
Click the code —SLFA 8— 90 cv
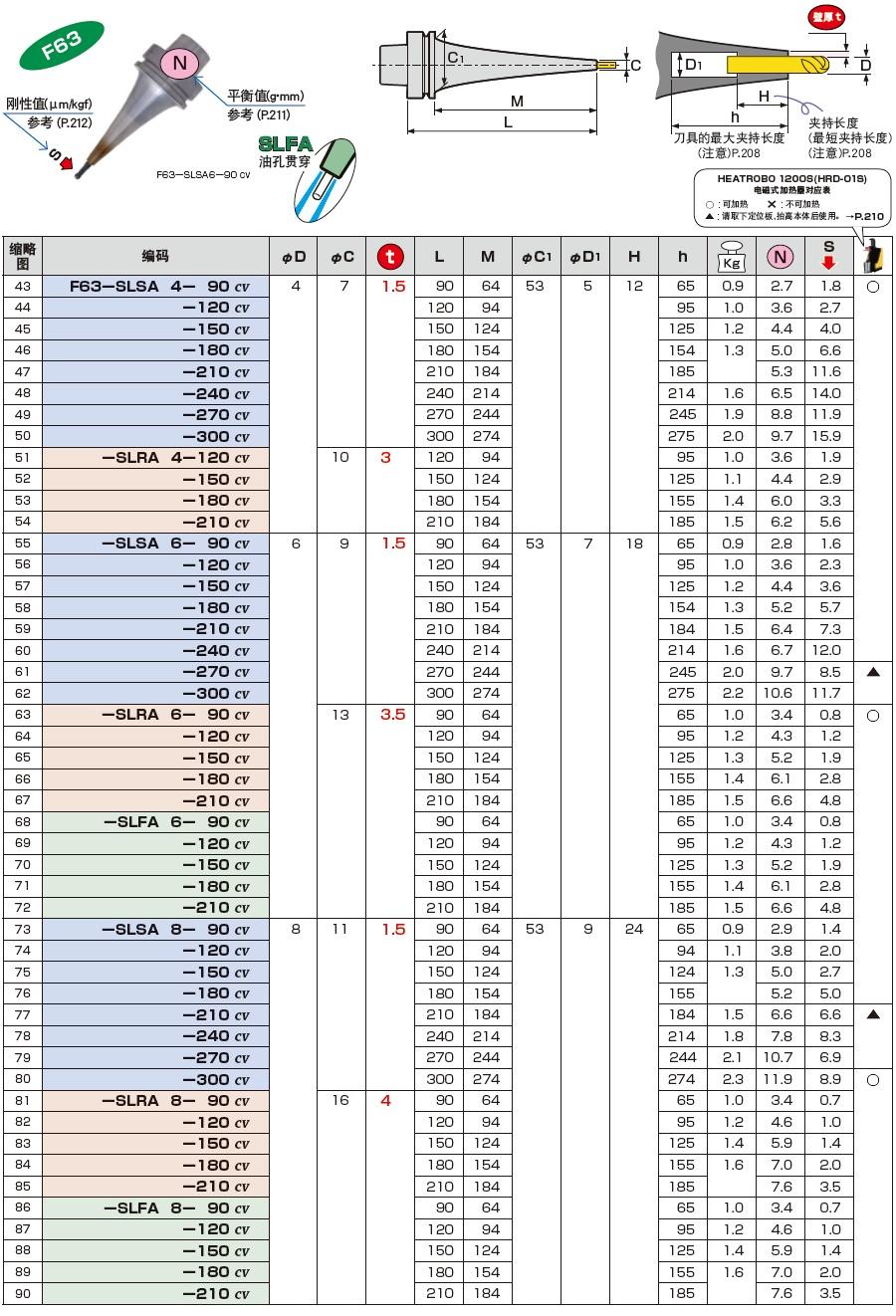(176, 1207)
